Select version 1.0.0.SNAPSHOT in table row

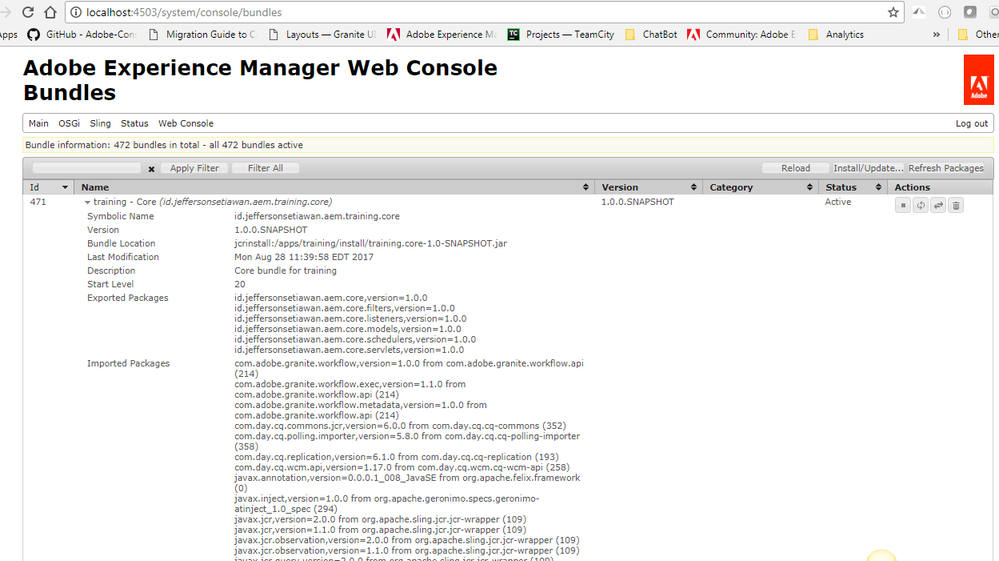tap(638, 202)
